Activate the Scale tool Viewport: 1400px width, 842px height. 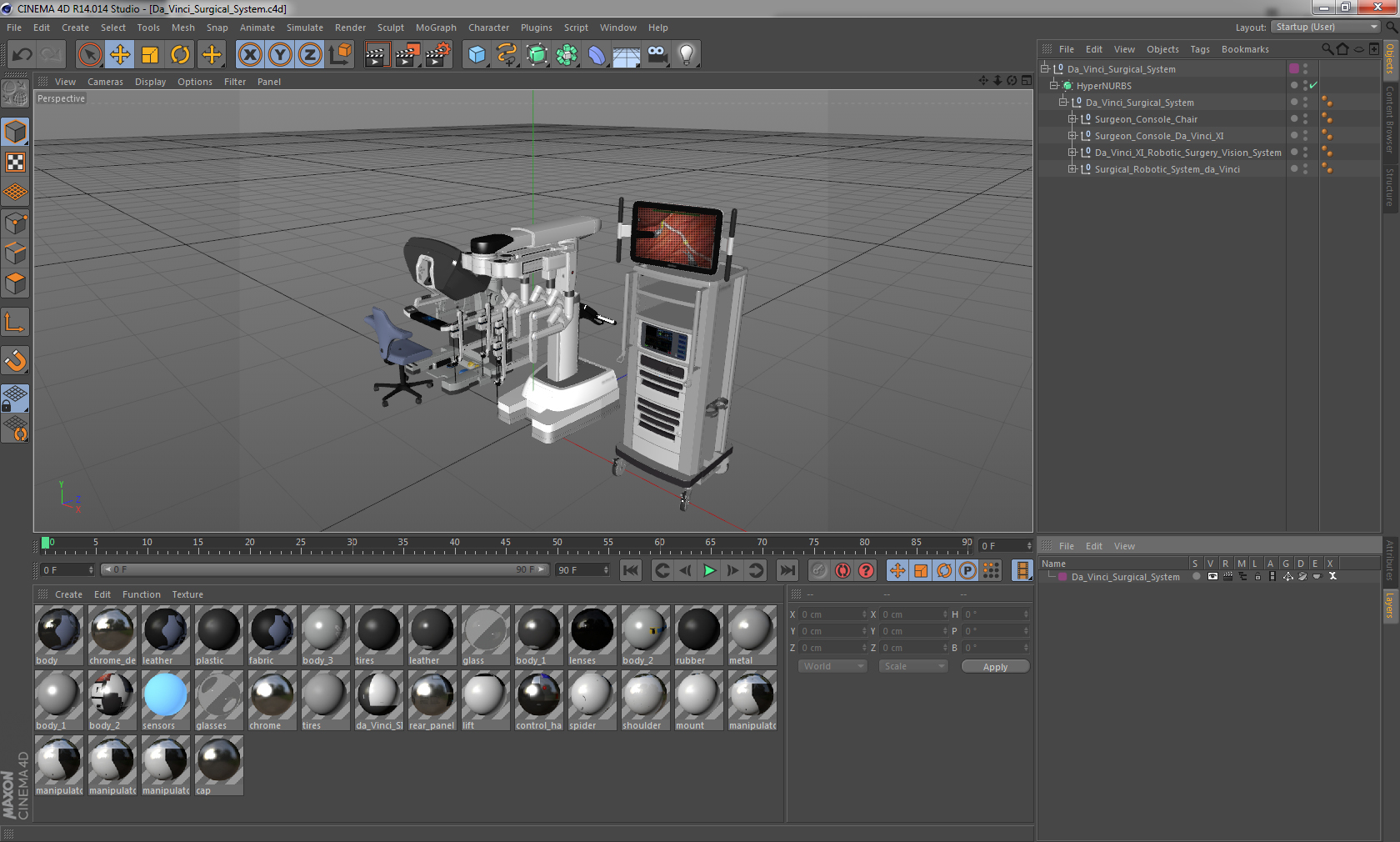[150, 55]
